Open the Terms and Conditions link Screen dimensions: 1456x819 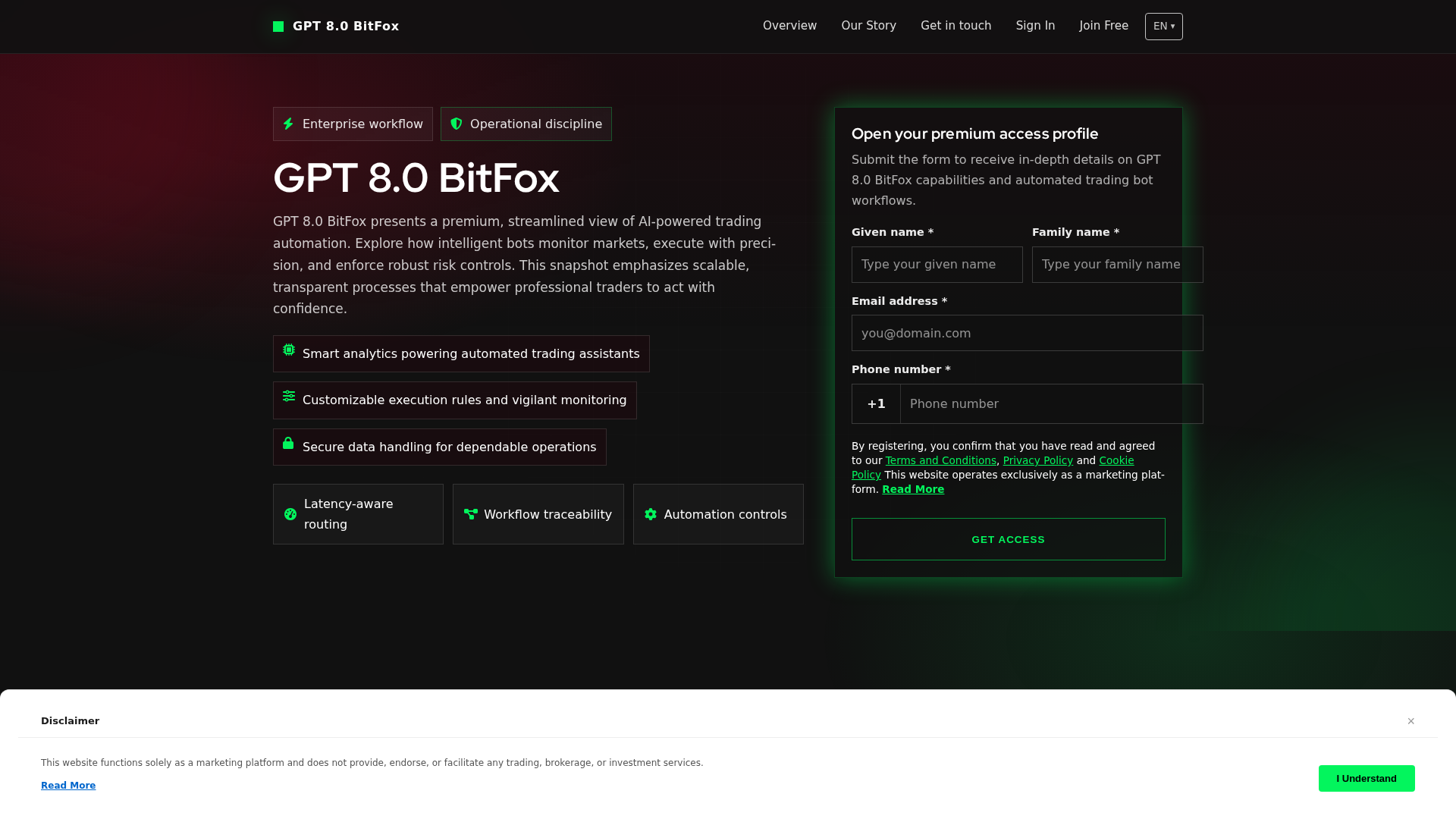(x=940, y=460)
